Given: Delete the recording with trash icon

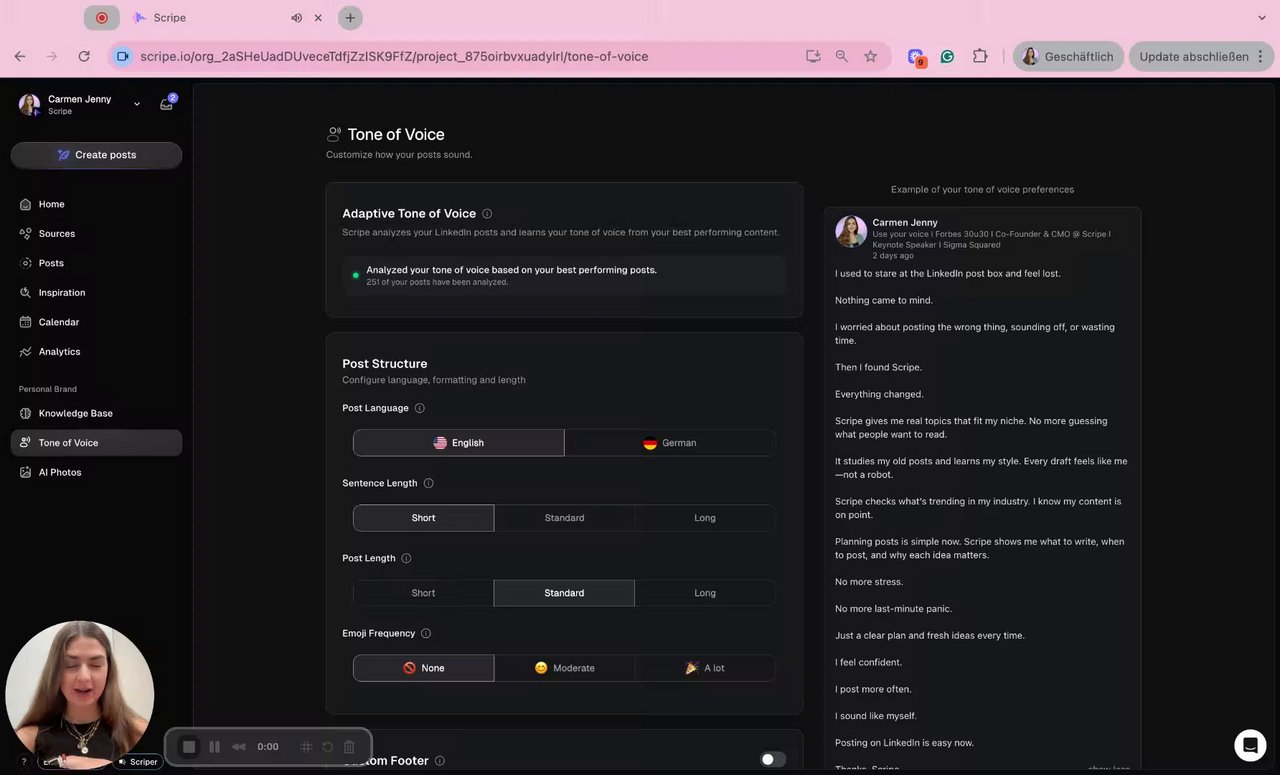Looking at the screenshot, I should [349, 747].
